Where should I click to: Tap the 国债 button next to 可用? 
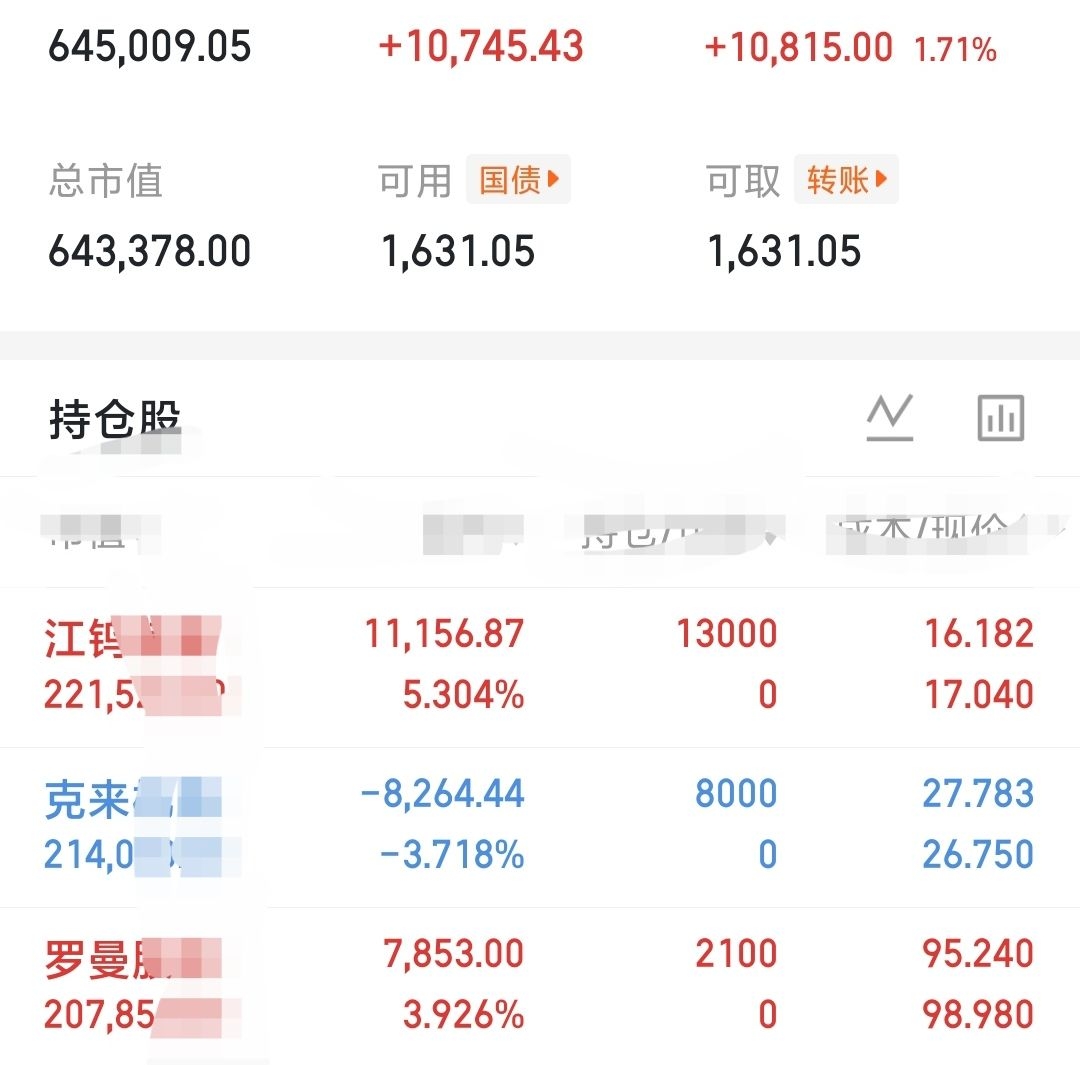[x=518, y=180]
